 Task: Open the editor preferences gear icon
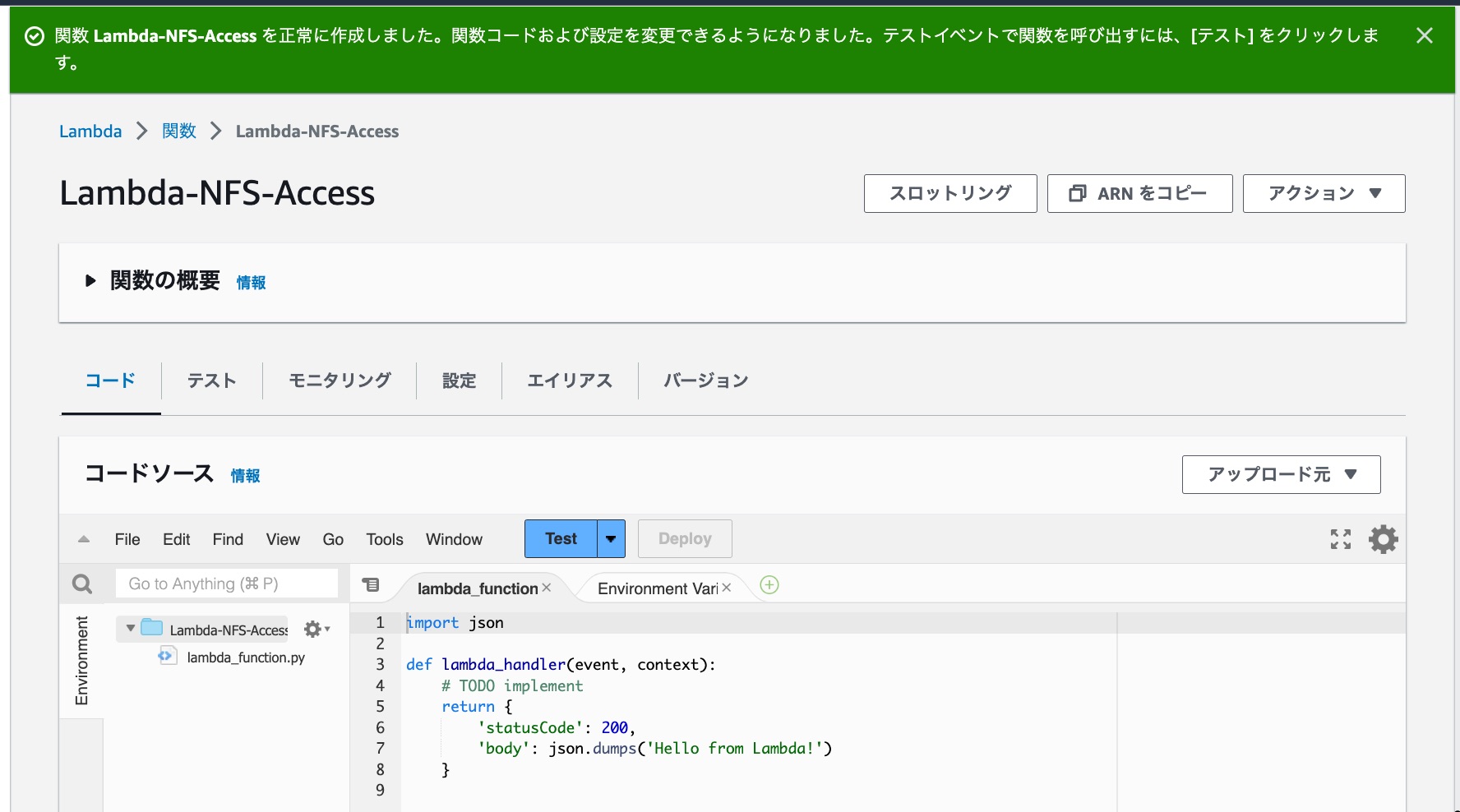[x=1384, y=539]
